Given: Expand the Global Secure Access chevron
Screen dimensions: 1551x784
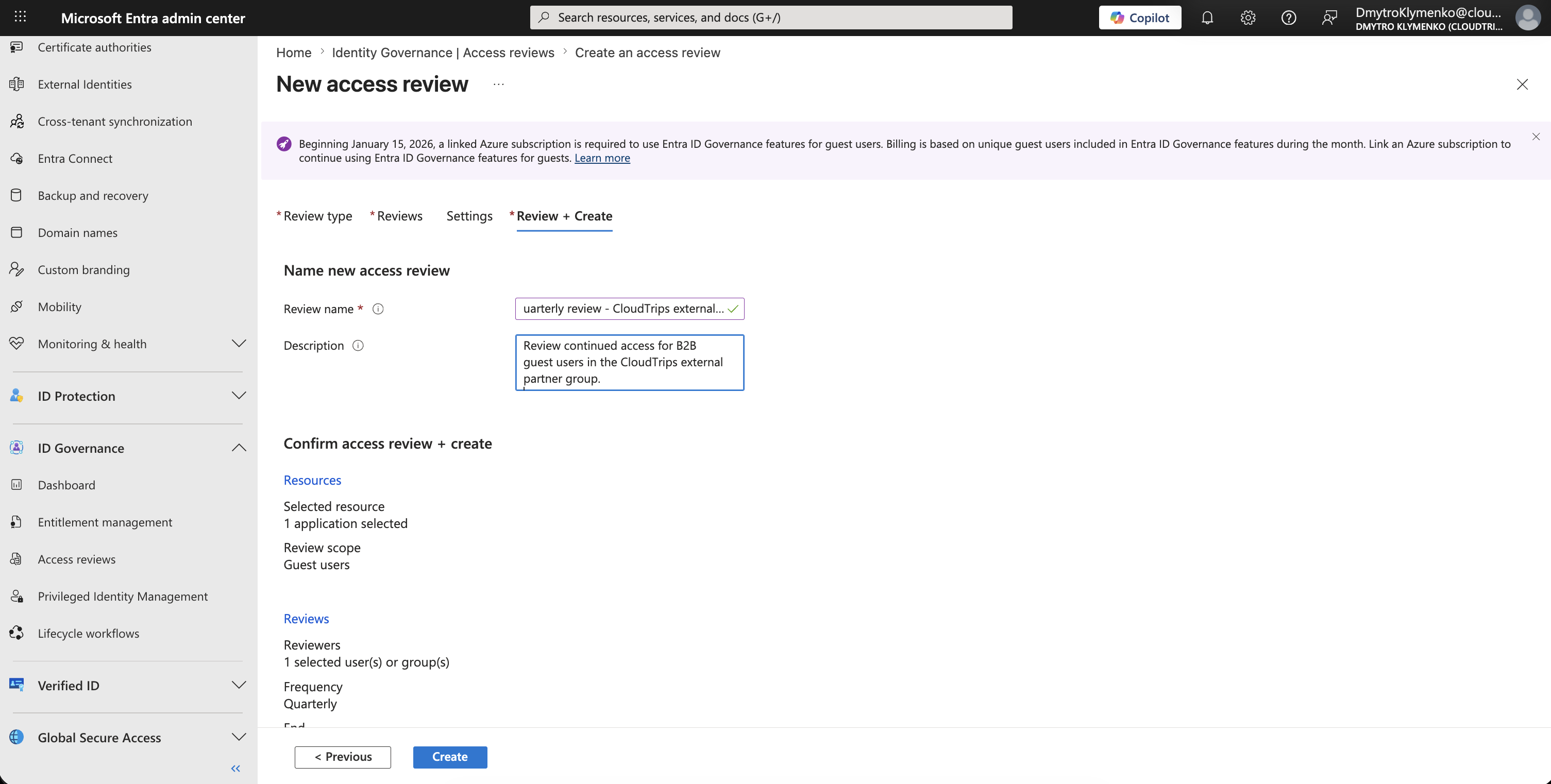Looking at the screenshot, I should pyautogui.click(x=239, y=737).
